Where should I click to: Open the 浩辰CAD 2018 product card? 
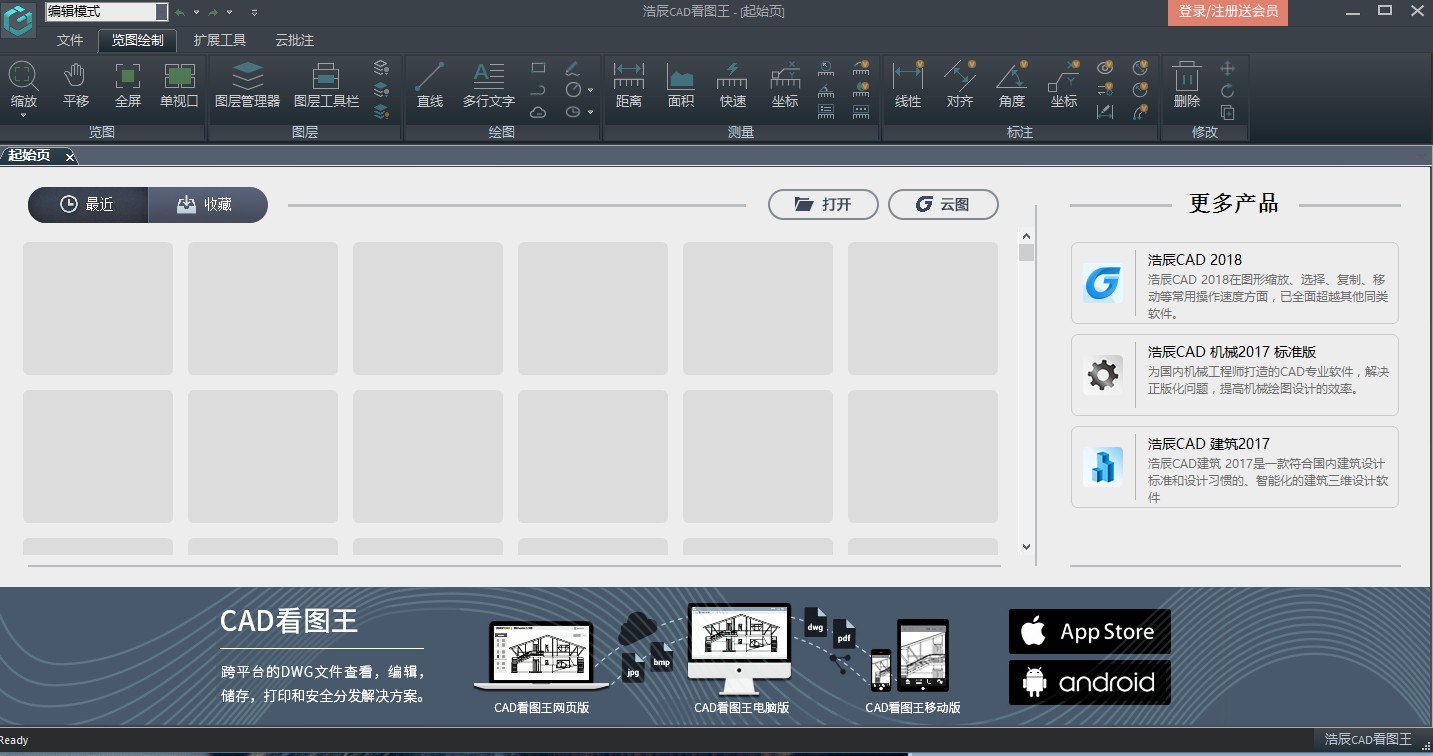1235,283
